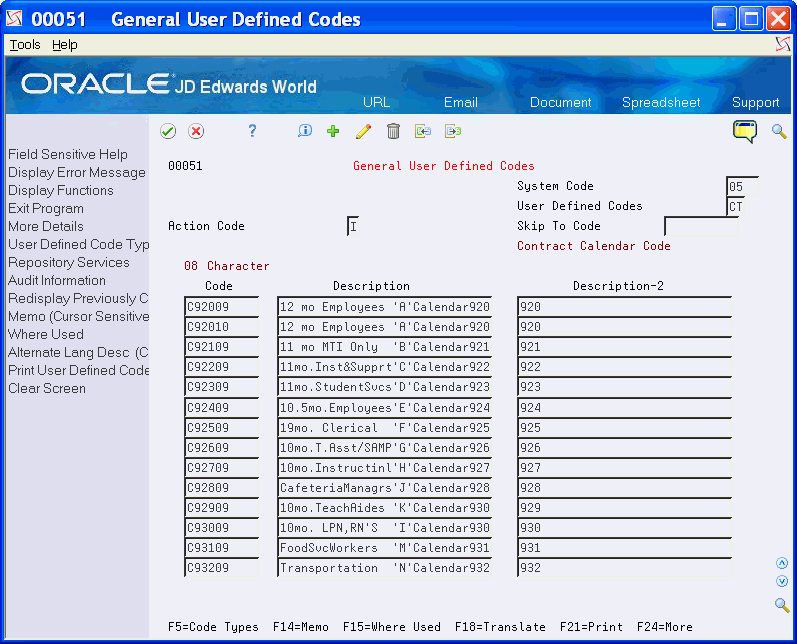This screenshot has height=644, width=797.
Task: Click the Inquire info icon in toolbar
Action: (x=304, y=131)
